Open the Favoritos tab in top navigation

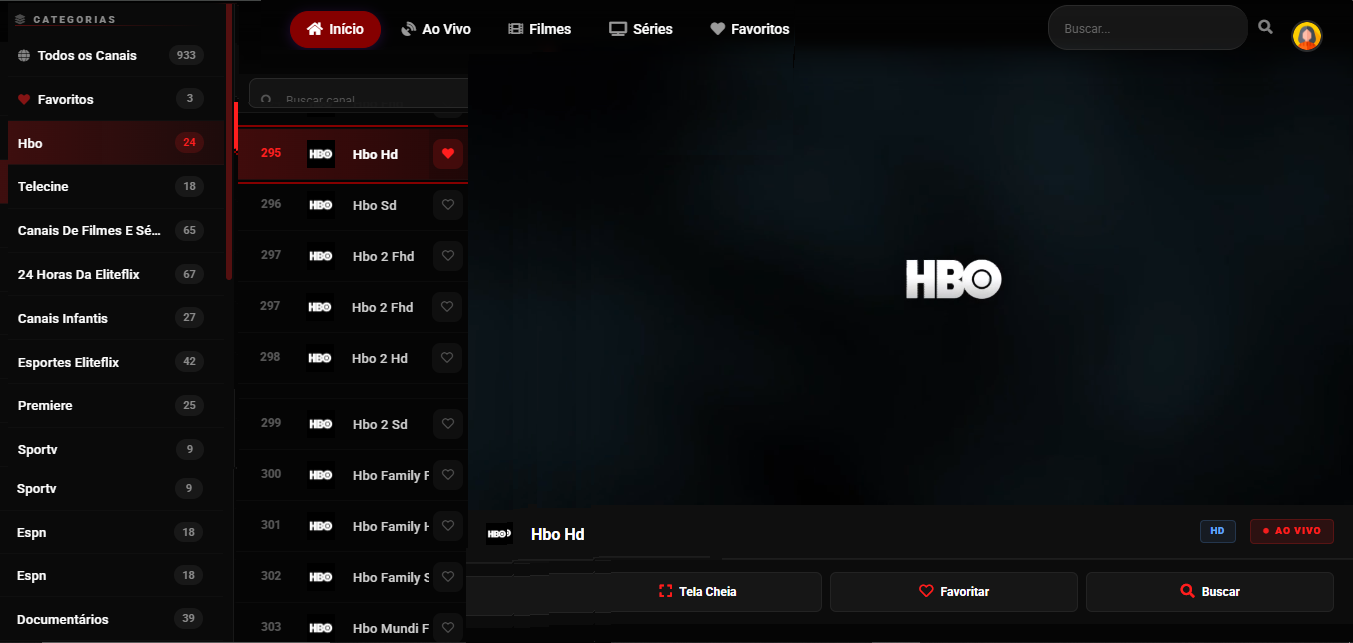coord(750,29)
